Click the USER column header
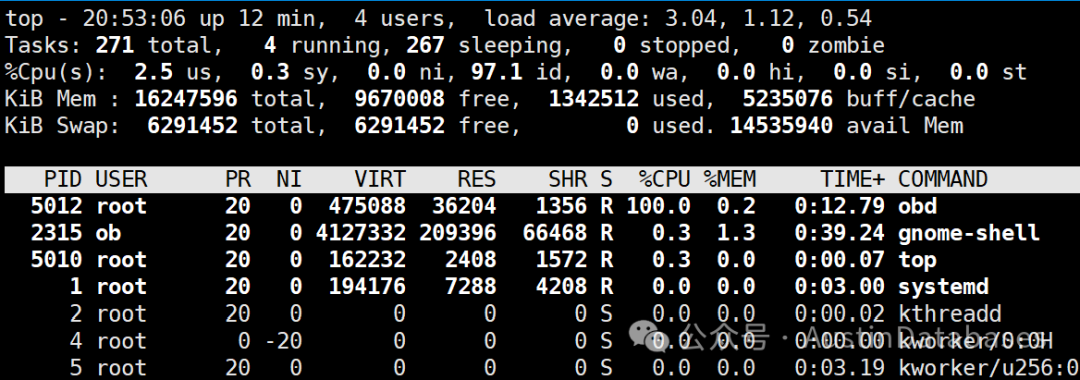The width and height of the screenshot is (1080, 380). coord(121,180)
